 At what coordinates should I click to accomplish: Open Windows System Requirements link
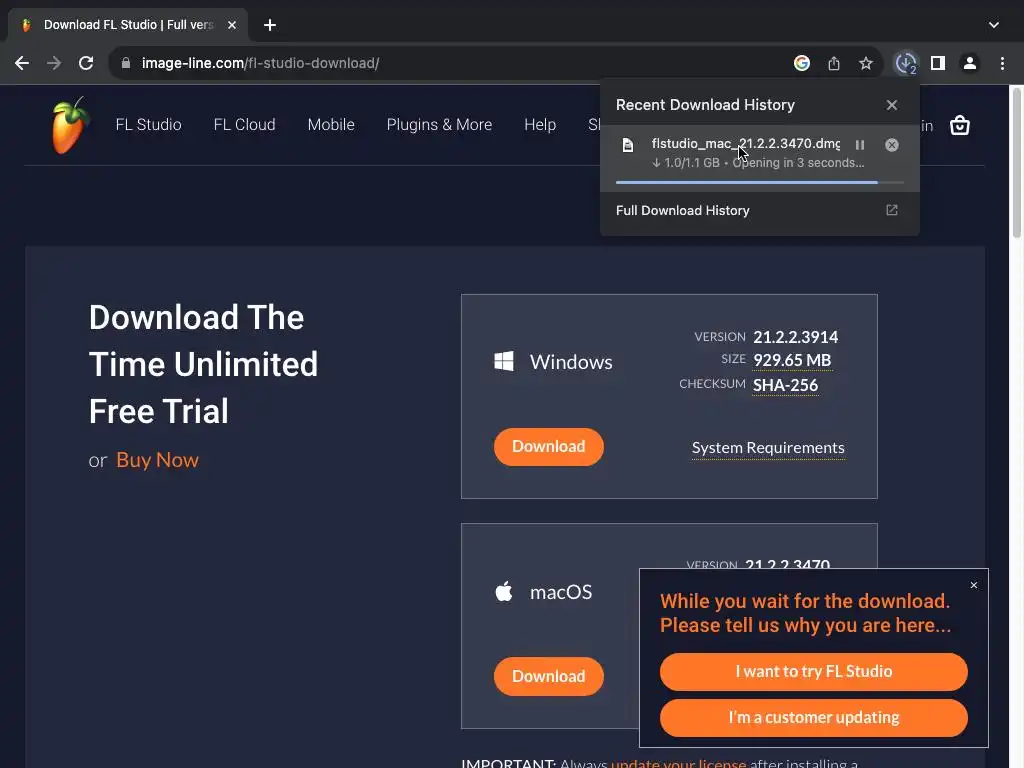768,448
